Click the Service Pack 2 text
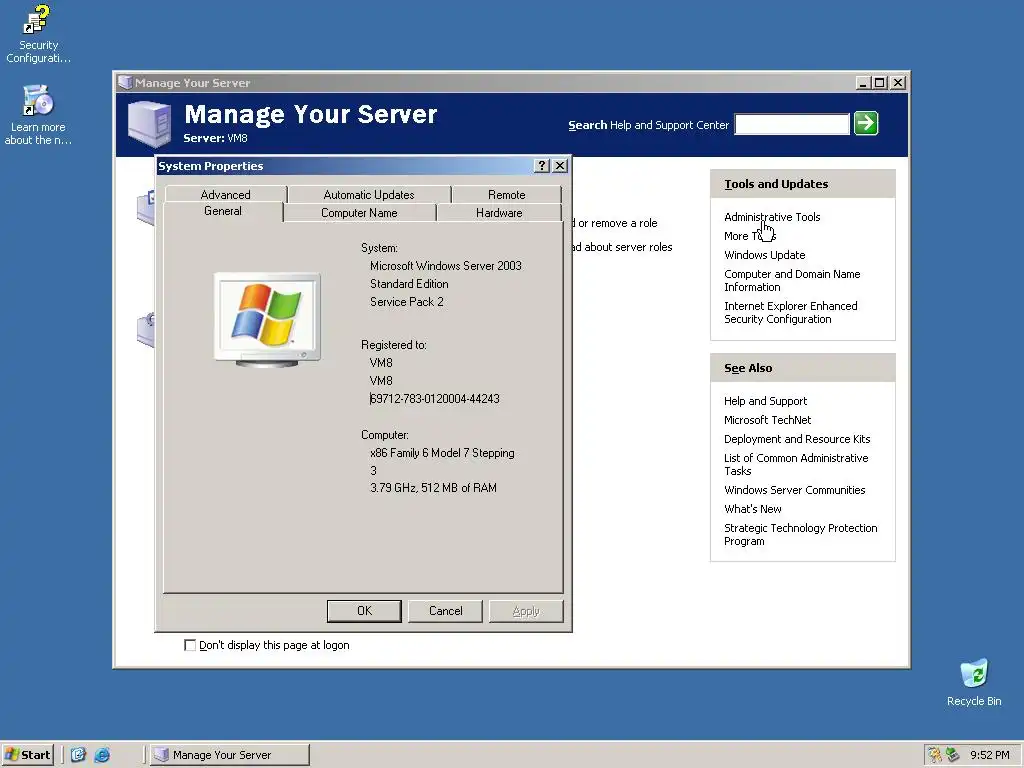 click(x=406, y=302)
